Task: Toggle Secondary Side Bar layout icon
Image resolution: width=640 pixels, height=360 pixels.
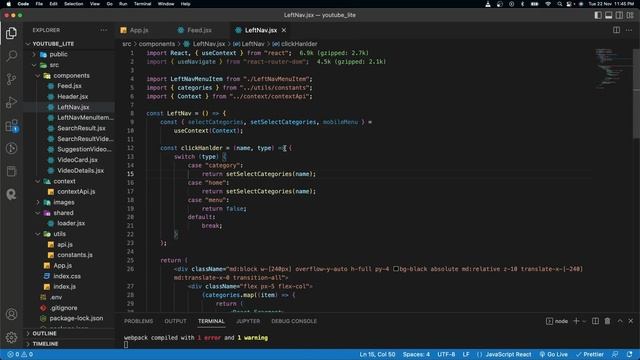Action: click(619, 15)
